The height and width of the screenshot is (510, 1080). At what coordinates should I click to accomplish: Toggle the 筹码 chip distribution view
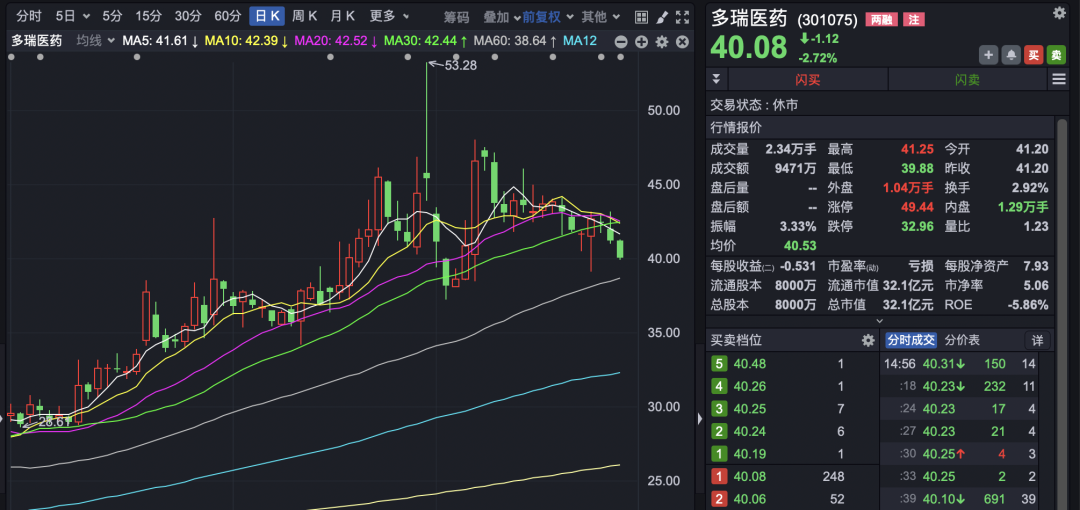(456, 16)
